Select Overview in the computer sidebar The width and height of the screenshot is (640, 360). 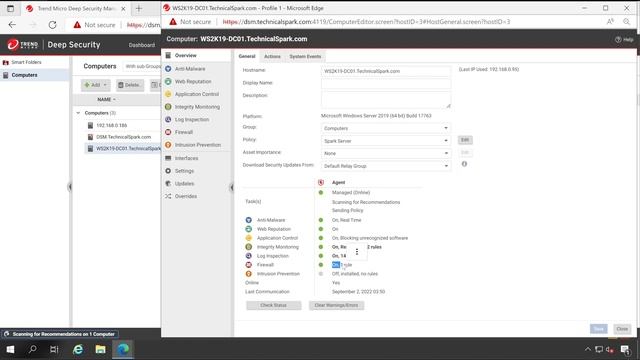tap(185, 56)
